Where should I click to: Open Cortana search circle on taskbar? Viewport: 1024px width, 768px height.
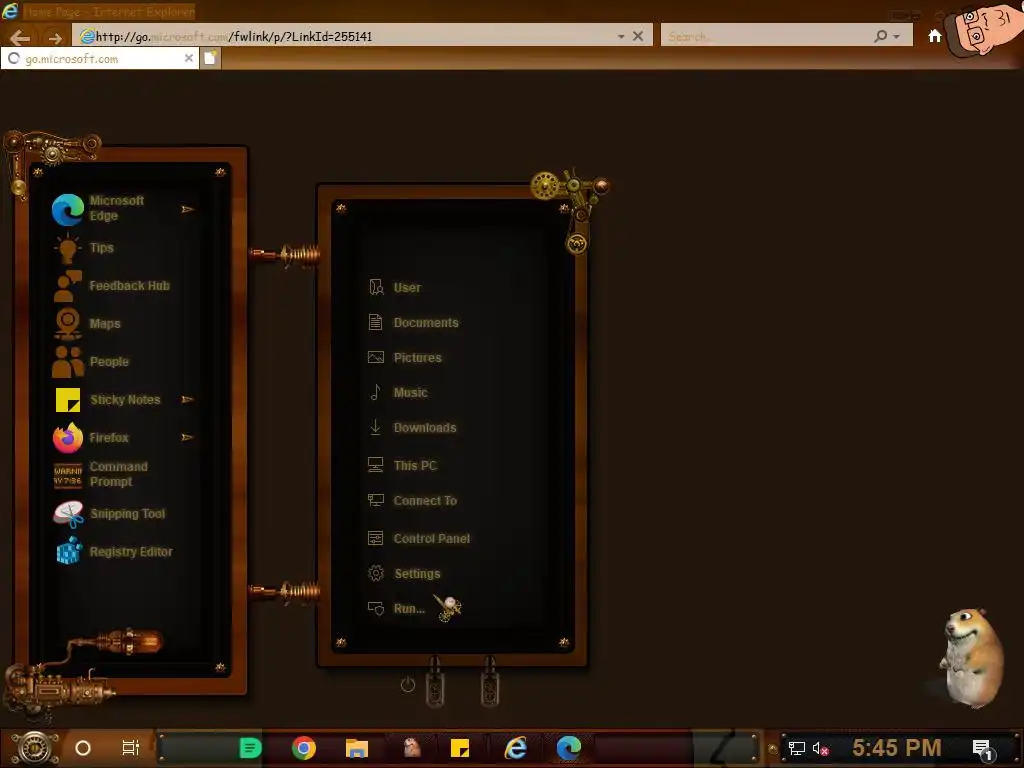pos(83,748)
